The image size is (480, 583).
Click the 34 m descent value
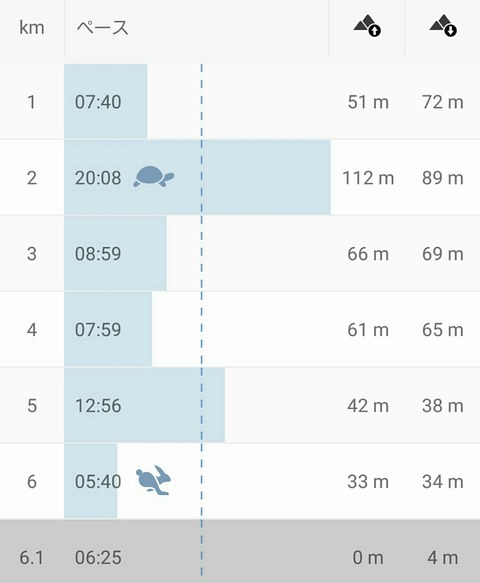[x=443, y=482]
